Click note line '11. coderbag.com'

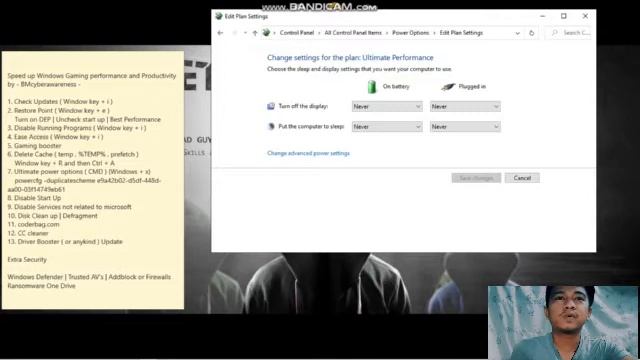tap(33, 224)
